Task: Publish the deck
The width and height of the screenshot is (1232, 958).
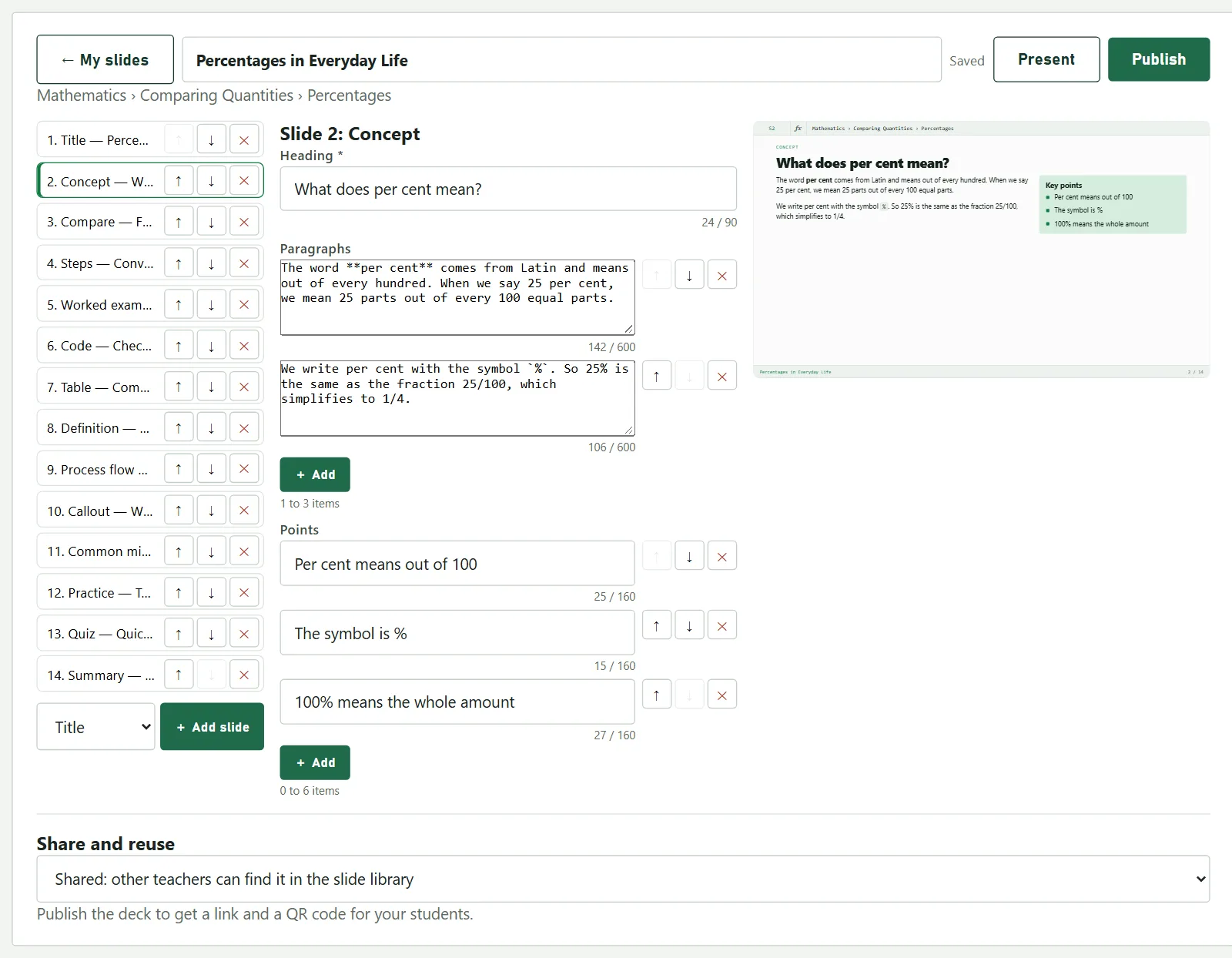Action: [1159, 59]
